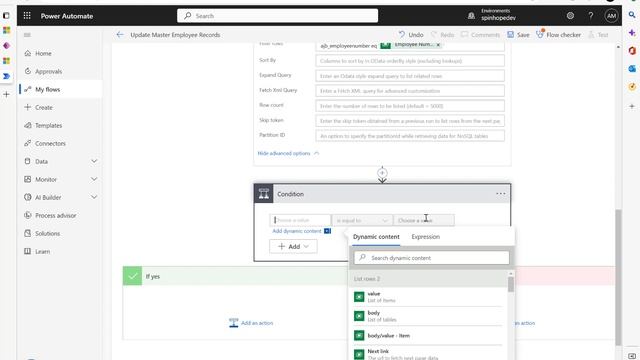Click the Power Automate icon in left strip
Screen dimensions: 640x360
(7, 76)
